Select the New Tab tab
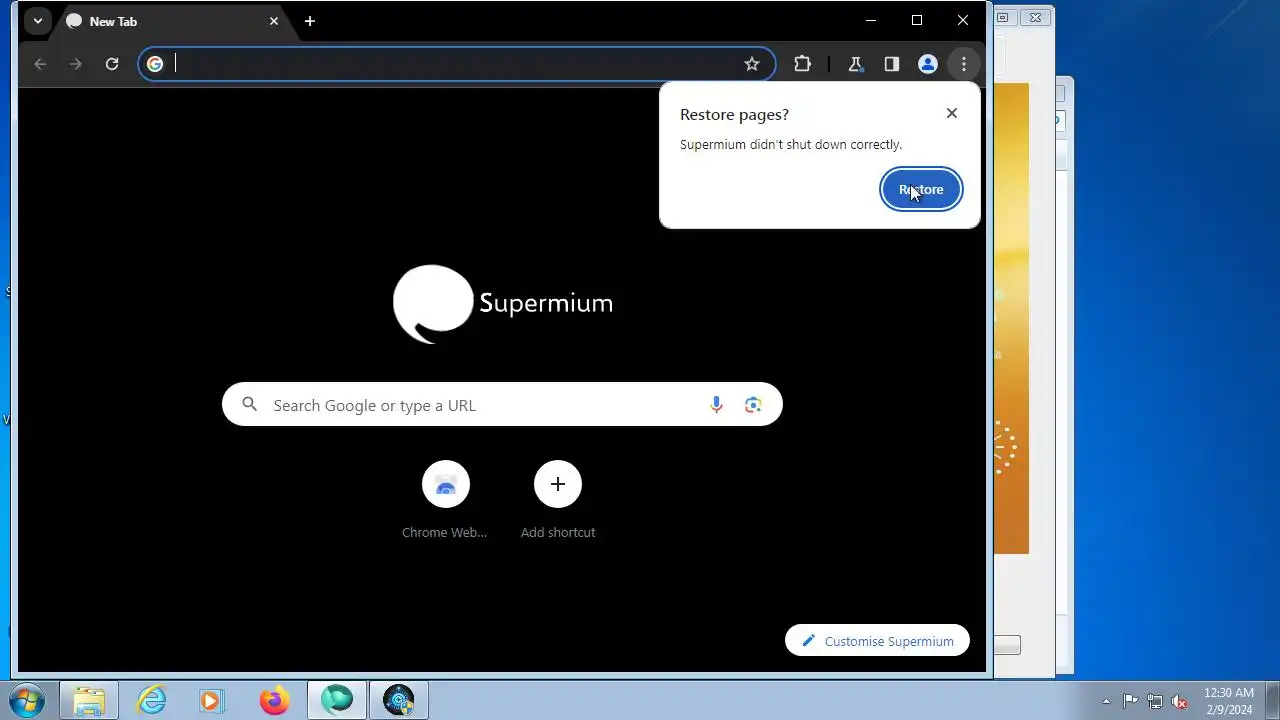This screenshot has height=720, width=1280. pyautogui.click(x=172, y=21)
